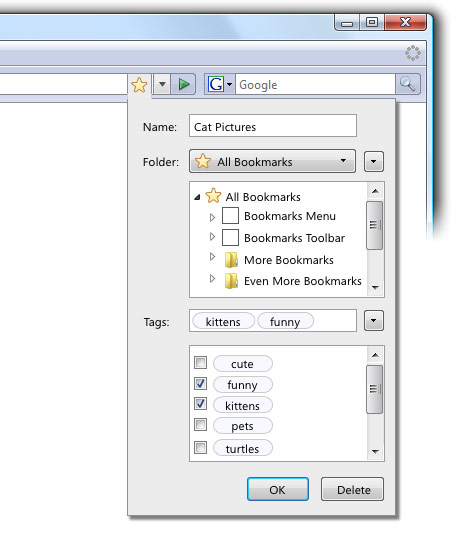The height and width of the screenshot is (551, 461).
Task: Click the magnifying glass search icon
Action: [x=407, y=84]
